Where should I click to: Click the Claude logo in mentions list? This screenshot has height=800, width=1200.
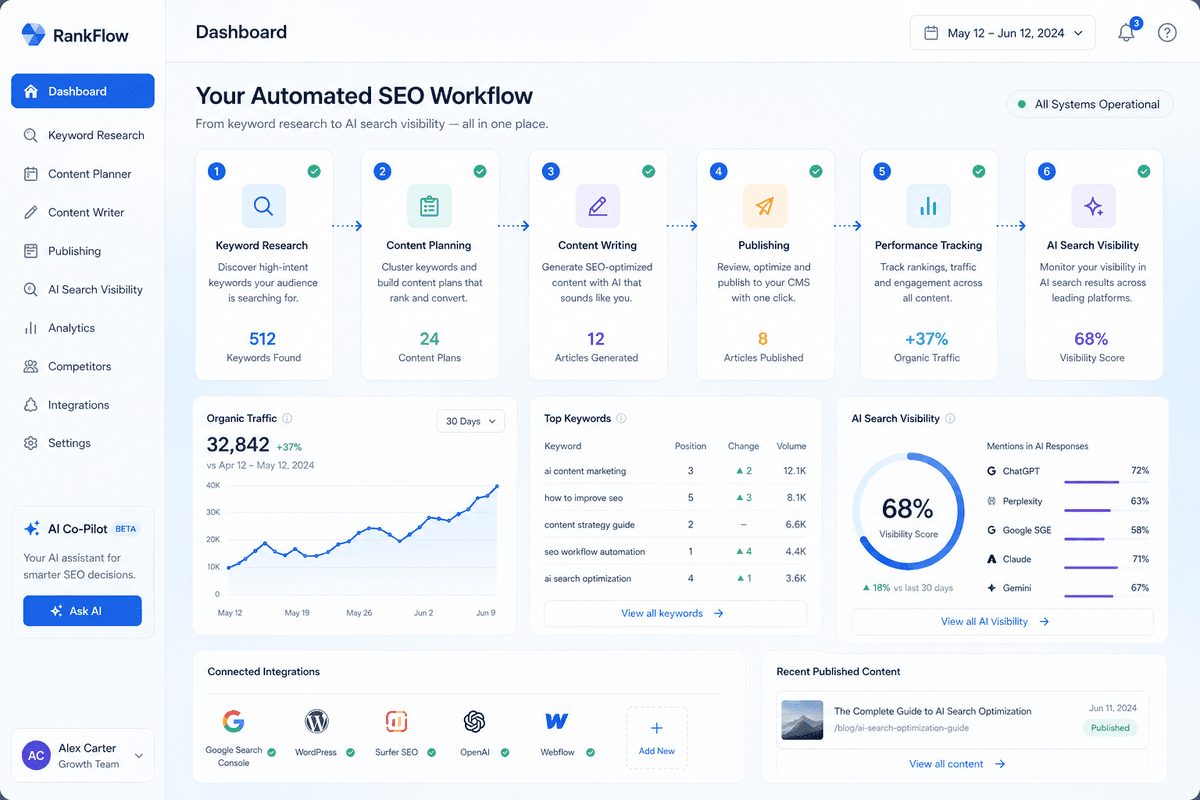(991, 559)
